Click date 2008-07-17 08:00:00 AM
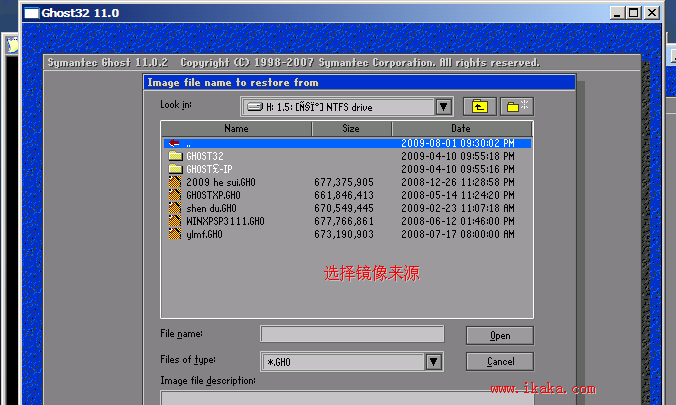 pyautogui.click(x=458, y=234)
